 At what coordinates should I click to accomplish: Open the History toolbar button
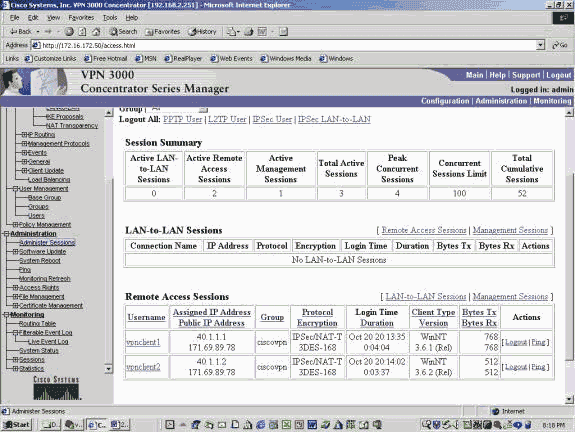pos(202,32)
